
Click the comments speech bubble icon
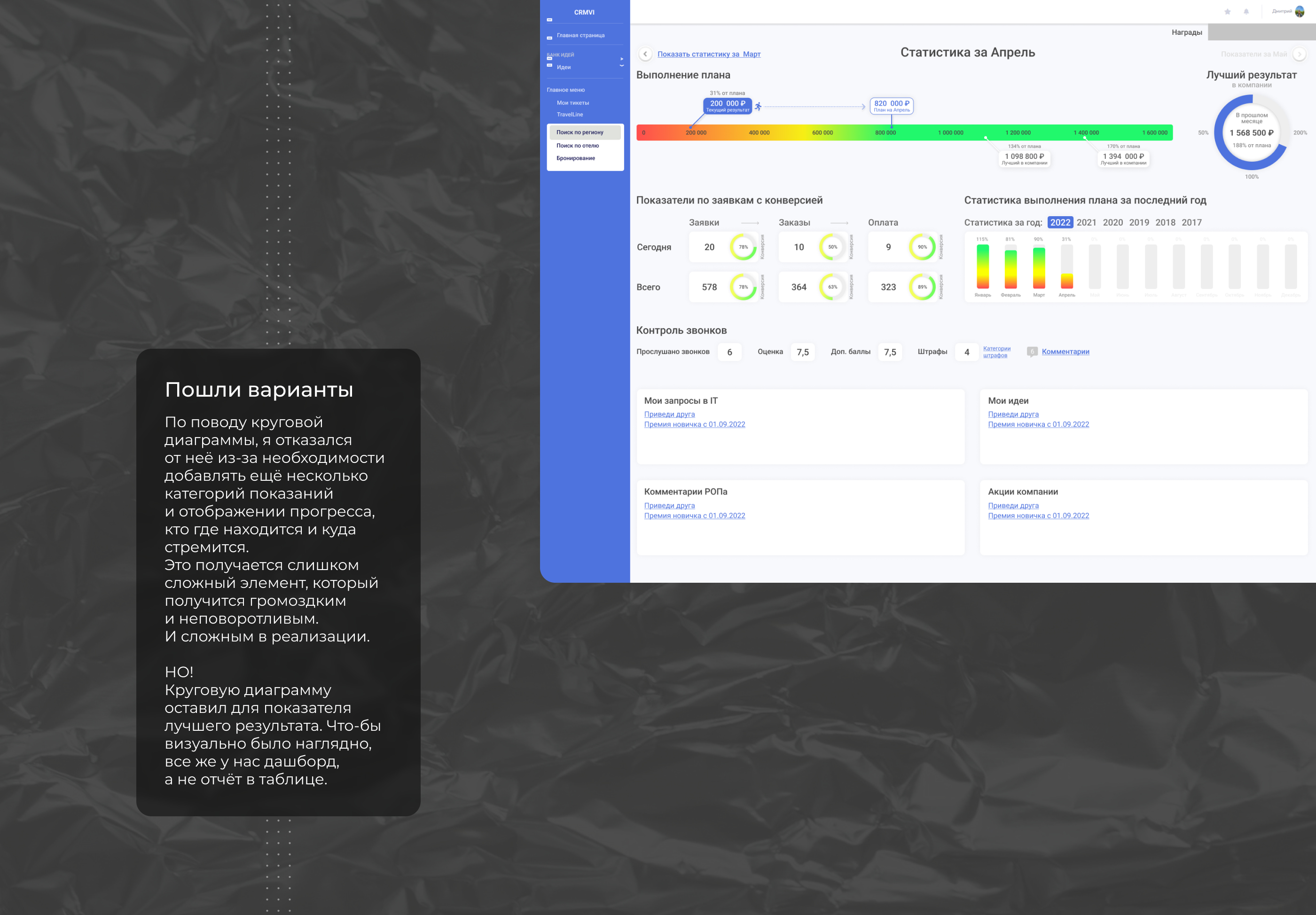1032,352
